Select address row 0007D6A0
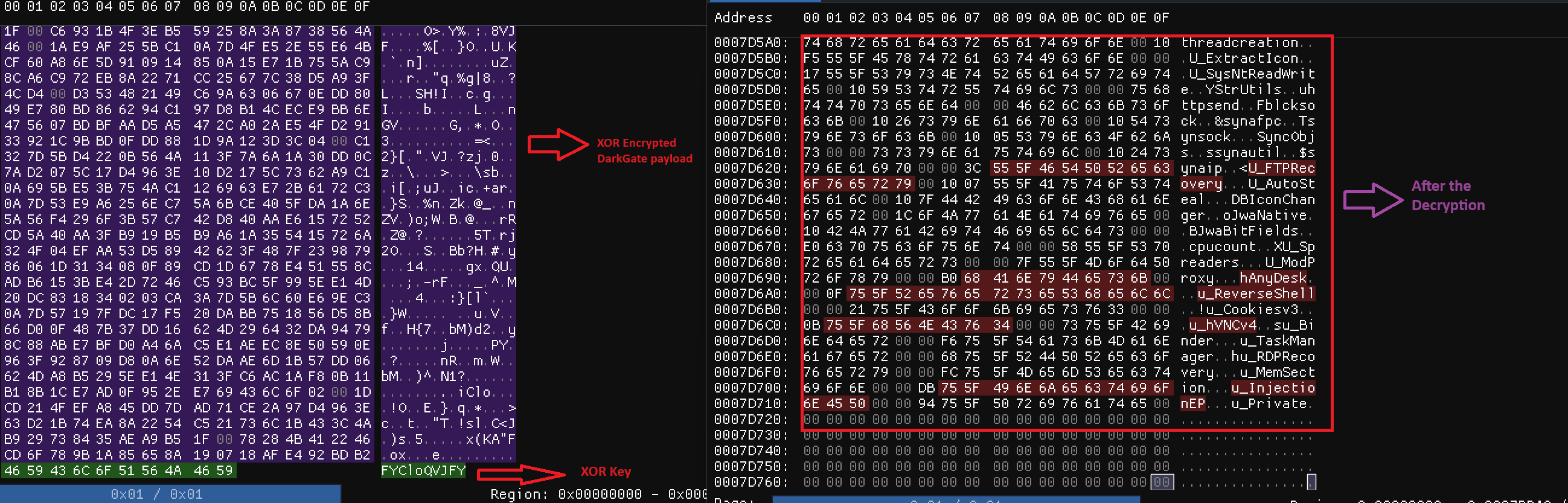Viewport: 1568px width, 503px height. click(x=750, y=293)
